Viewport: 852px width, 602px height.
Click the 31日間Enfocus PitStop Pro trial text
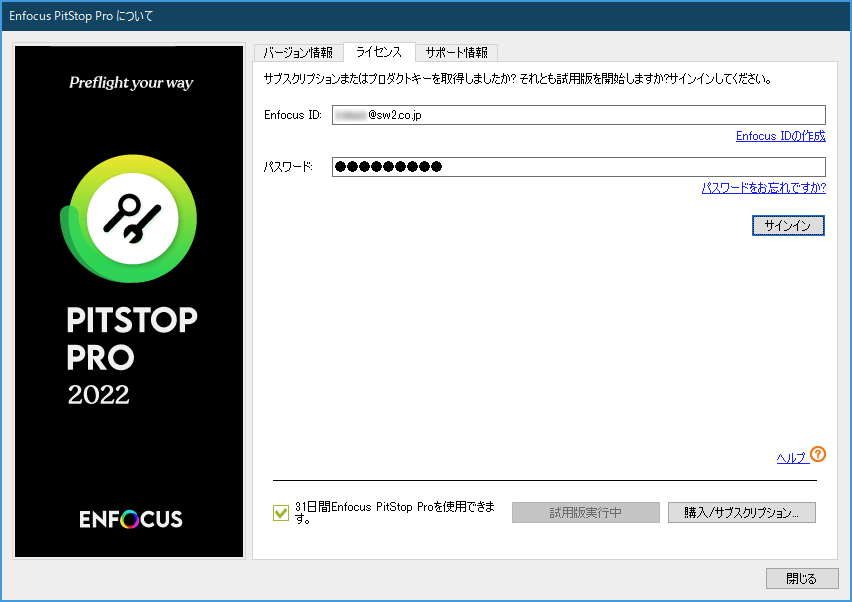point(394,513)
